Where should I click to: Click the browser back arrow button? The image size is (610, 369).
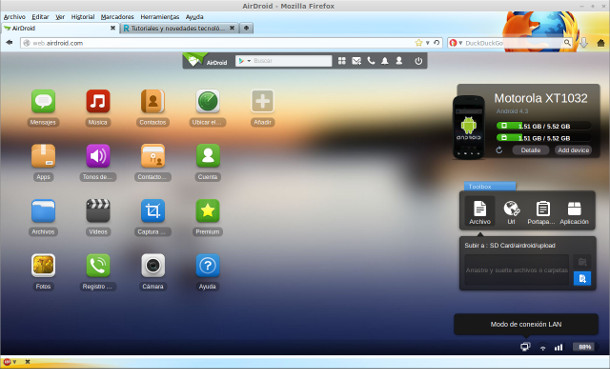pyautogui.click(x=9, y=42)
